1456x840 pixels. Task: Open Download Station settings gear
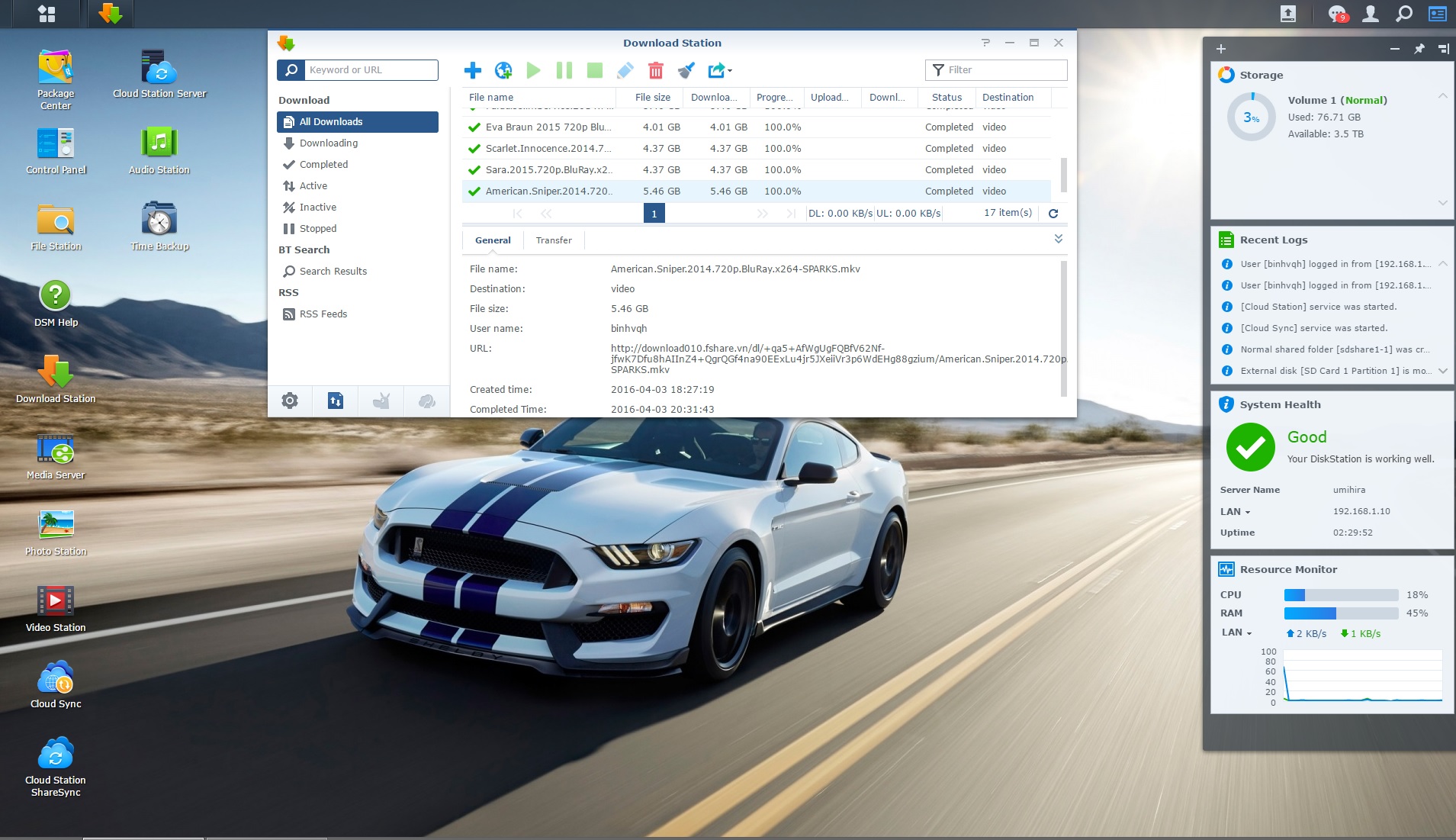(290, 401)
